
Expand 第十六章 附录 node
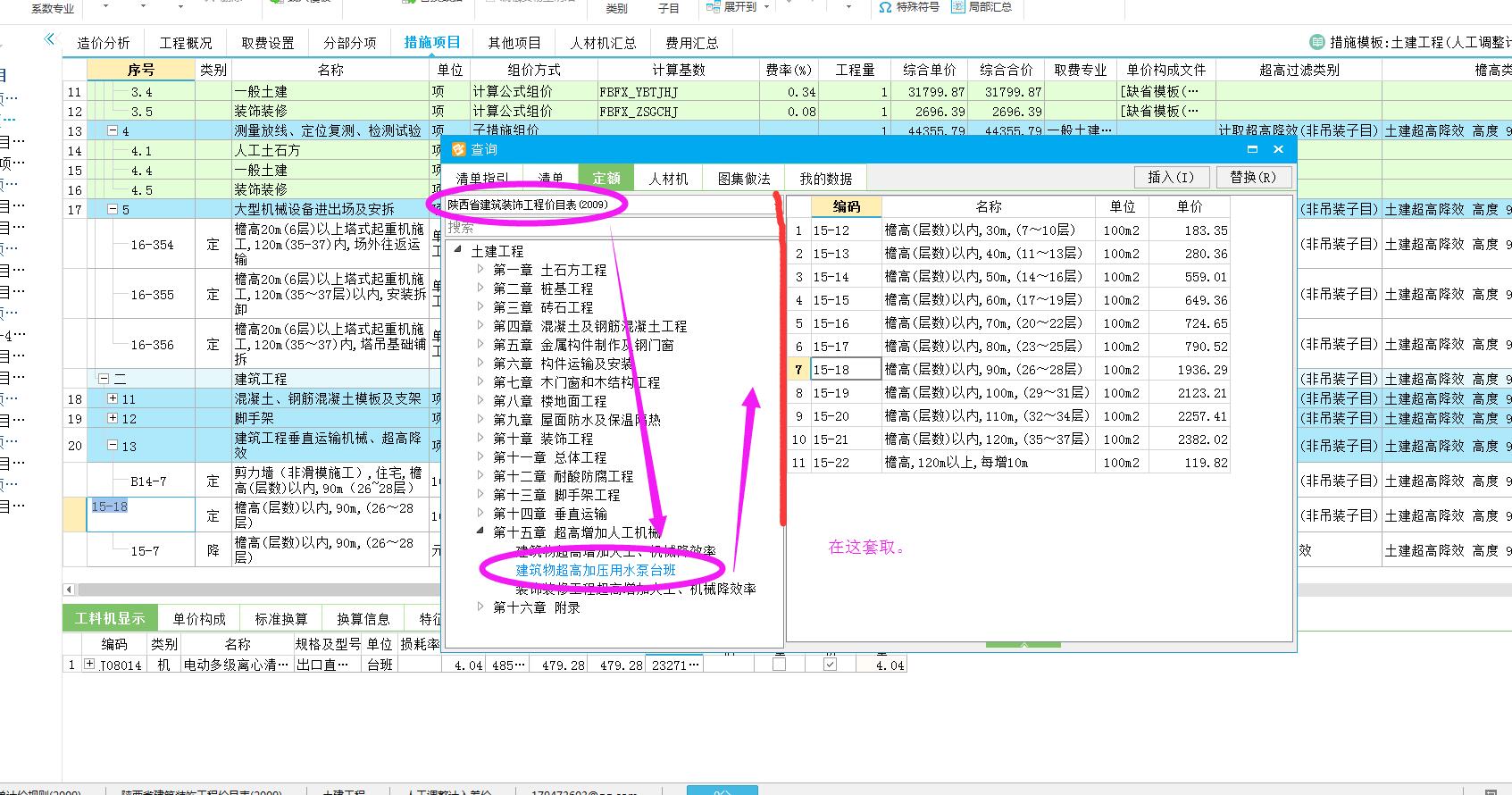coord(480,607)
